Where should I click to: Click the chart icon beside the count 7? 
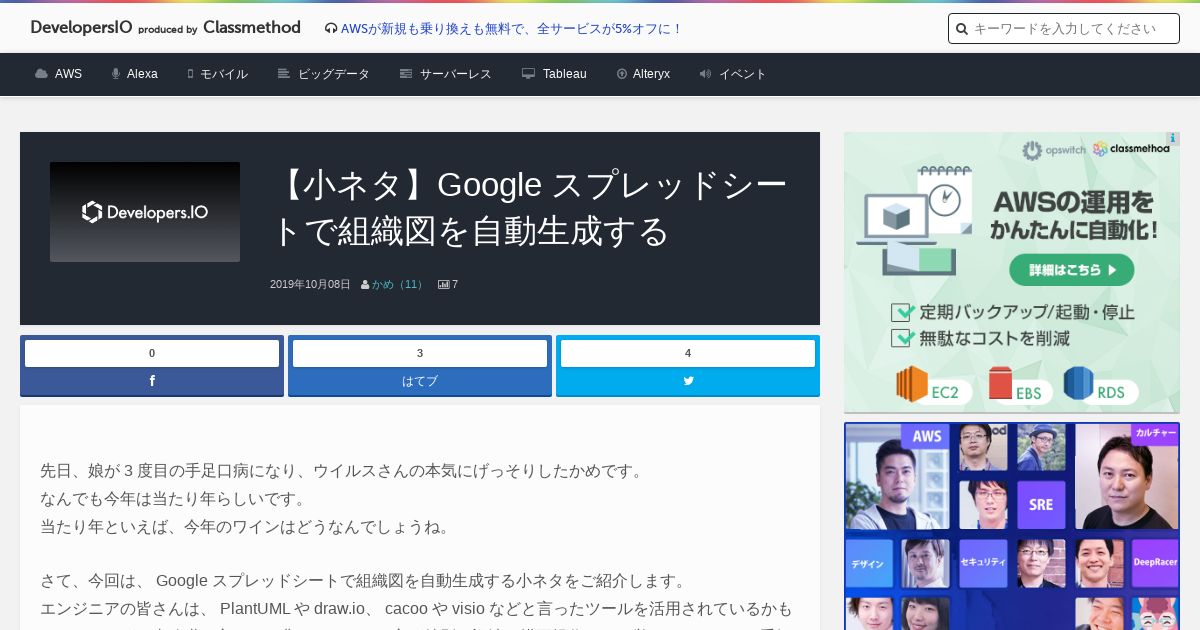point(444,285)
